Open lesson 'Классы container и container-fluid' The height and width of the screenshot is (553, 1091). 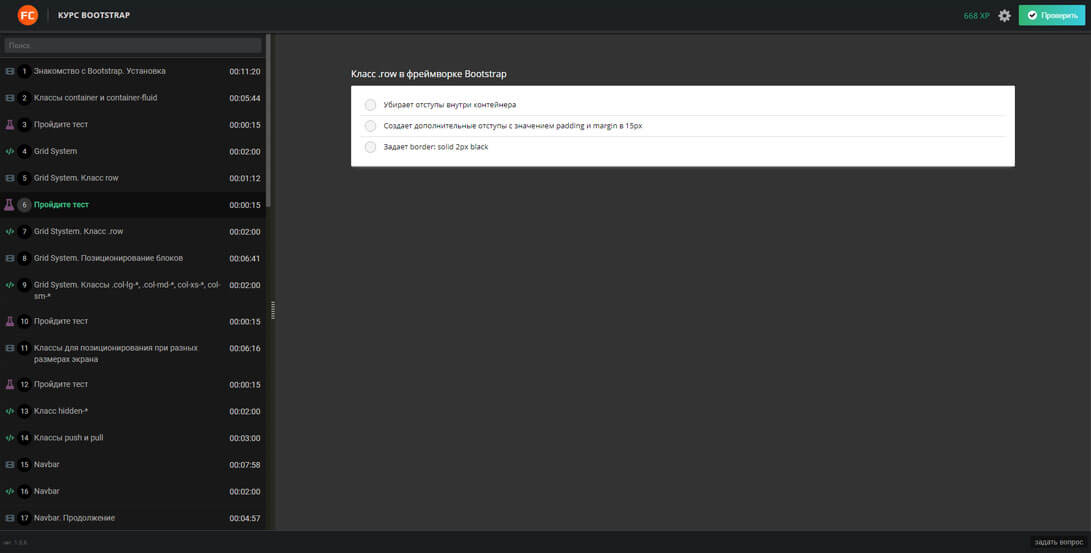tap(95, 98)
